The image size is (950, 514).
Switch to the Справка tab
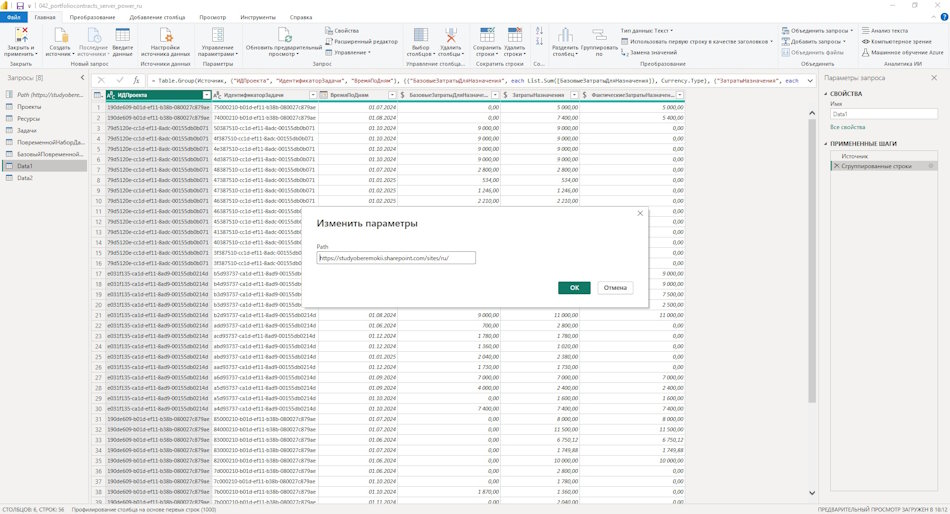pyautogui.click(x=301, y=17)
